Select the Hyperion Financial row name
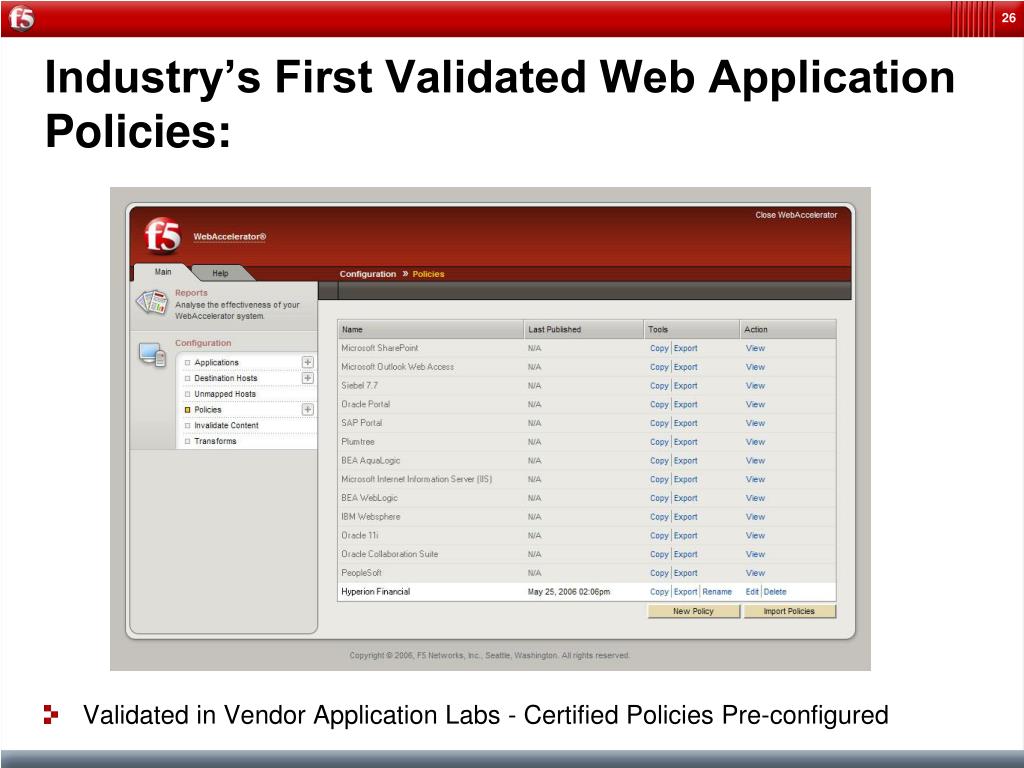 click(x=376, y=592)
